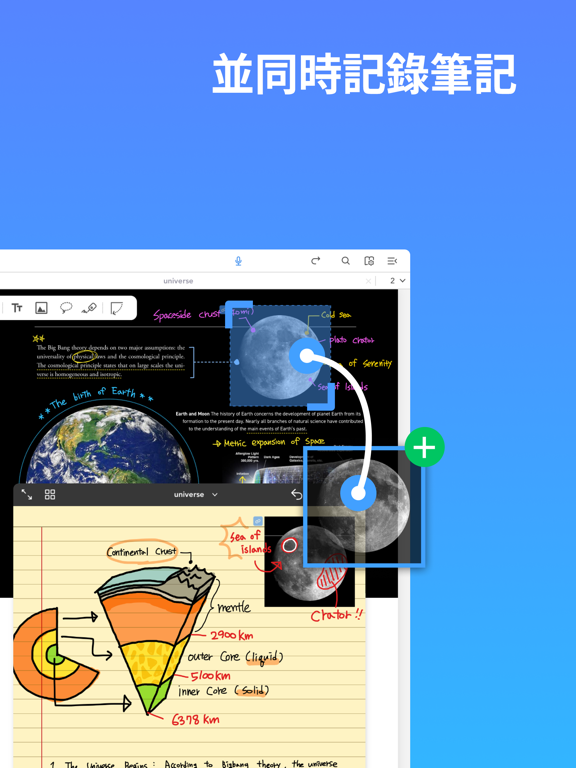The image size is (576, 768).
Task: Click the "mentle" handwritten label
Action: point(234,607)
